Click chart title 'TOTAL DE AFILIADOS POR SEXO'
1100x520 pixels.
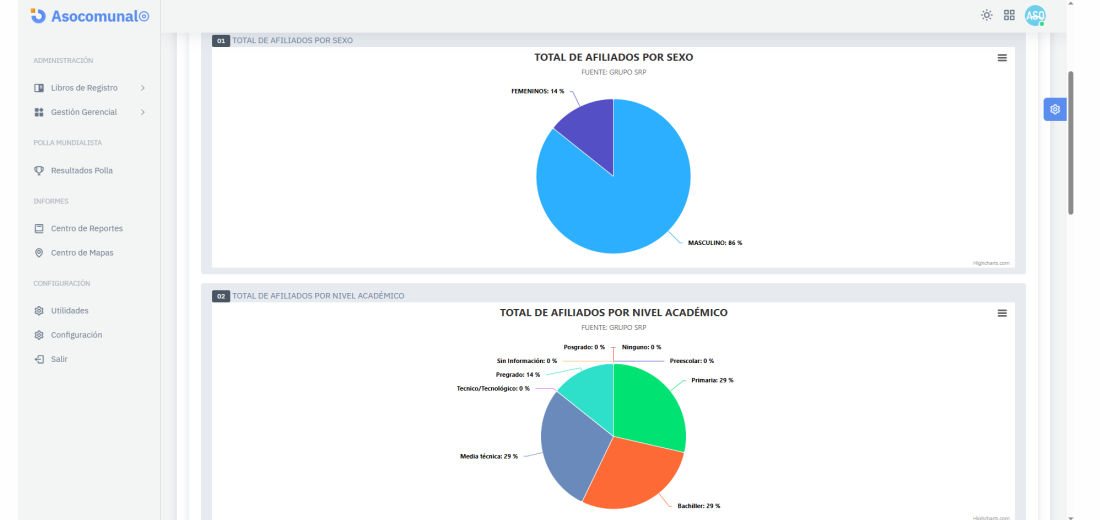(x=614, y=58)
